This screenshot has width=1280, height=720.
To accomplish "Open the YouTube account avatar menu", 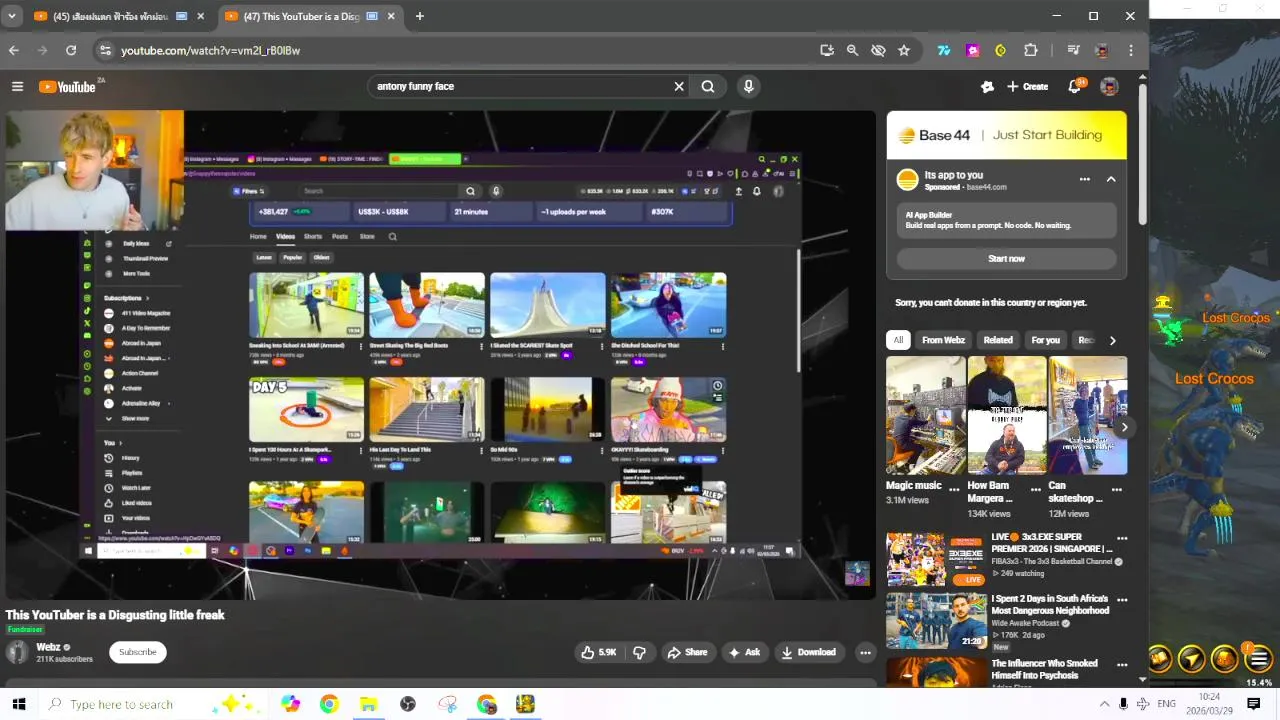I will coord(1109,87).
